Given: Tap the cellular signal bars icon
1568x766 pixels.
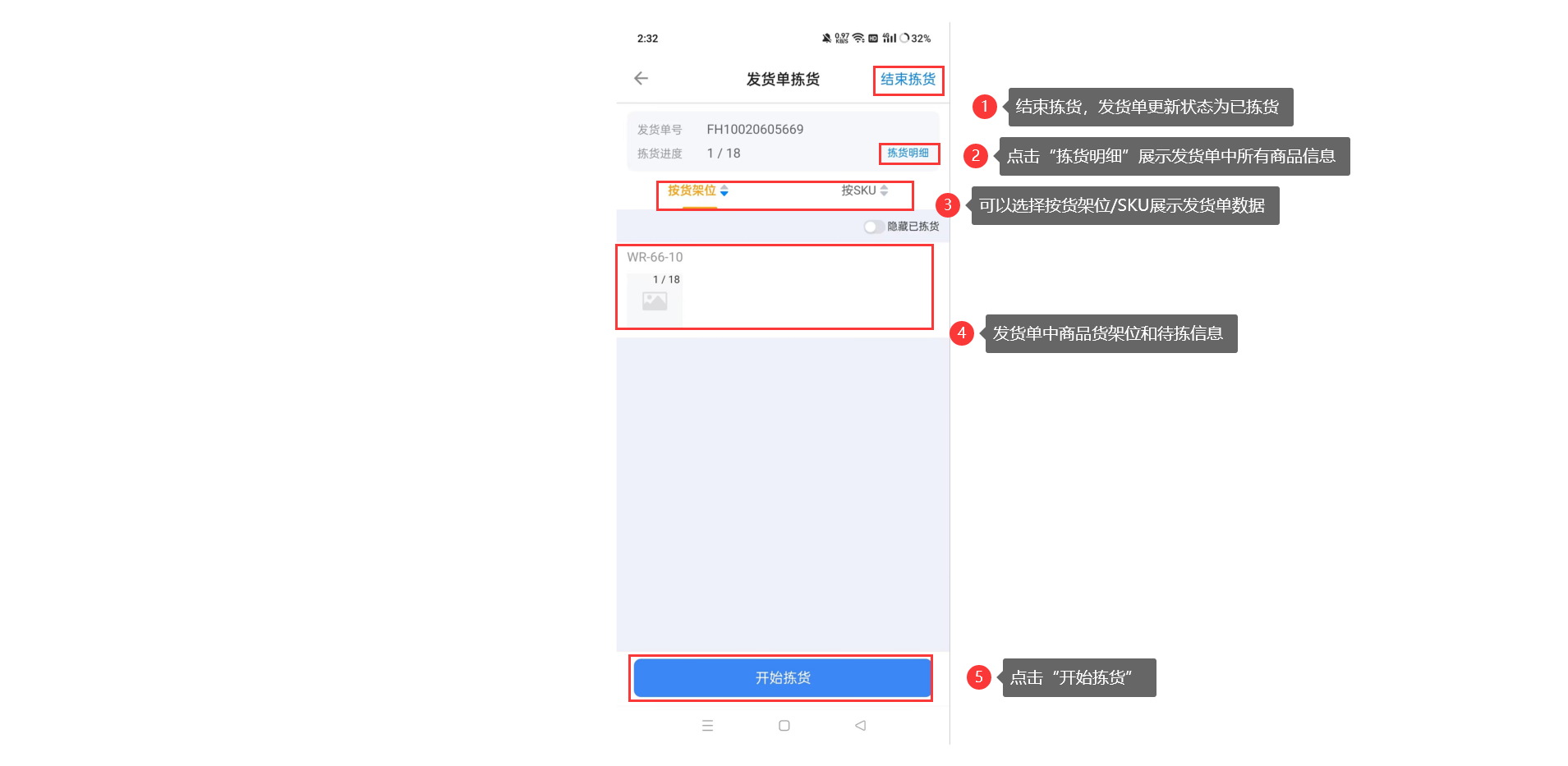Looking at the screenshot, I should tap(890, 39).
